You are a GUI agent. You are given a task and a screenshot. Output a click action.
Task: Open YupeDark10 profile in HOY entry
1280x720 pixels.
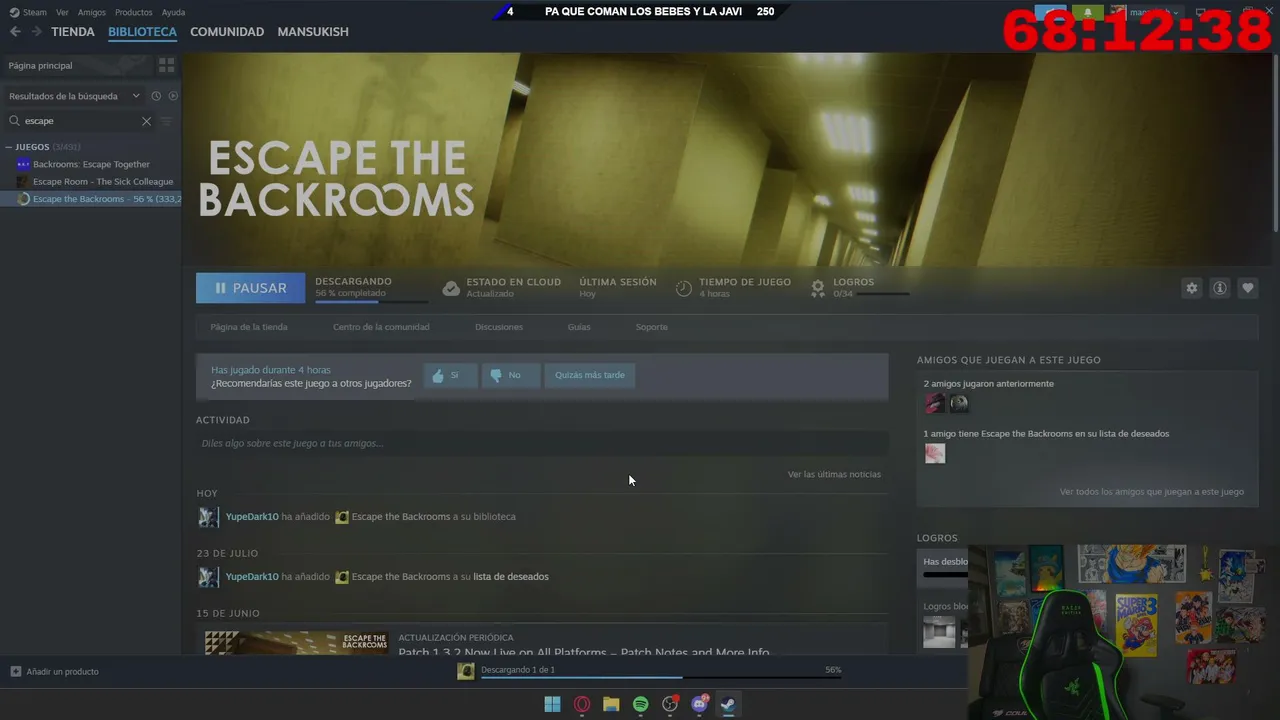[252, 517]
